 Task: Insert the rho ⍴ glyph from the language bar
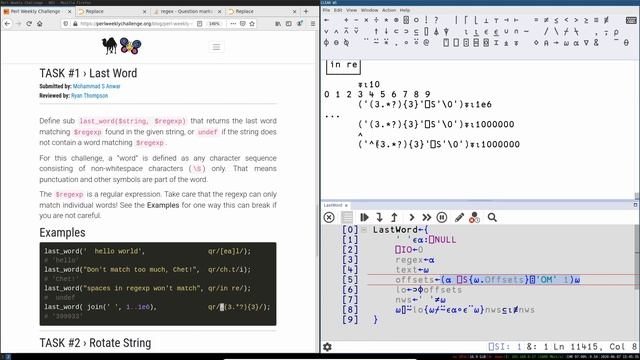coord(616,31)
